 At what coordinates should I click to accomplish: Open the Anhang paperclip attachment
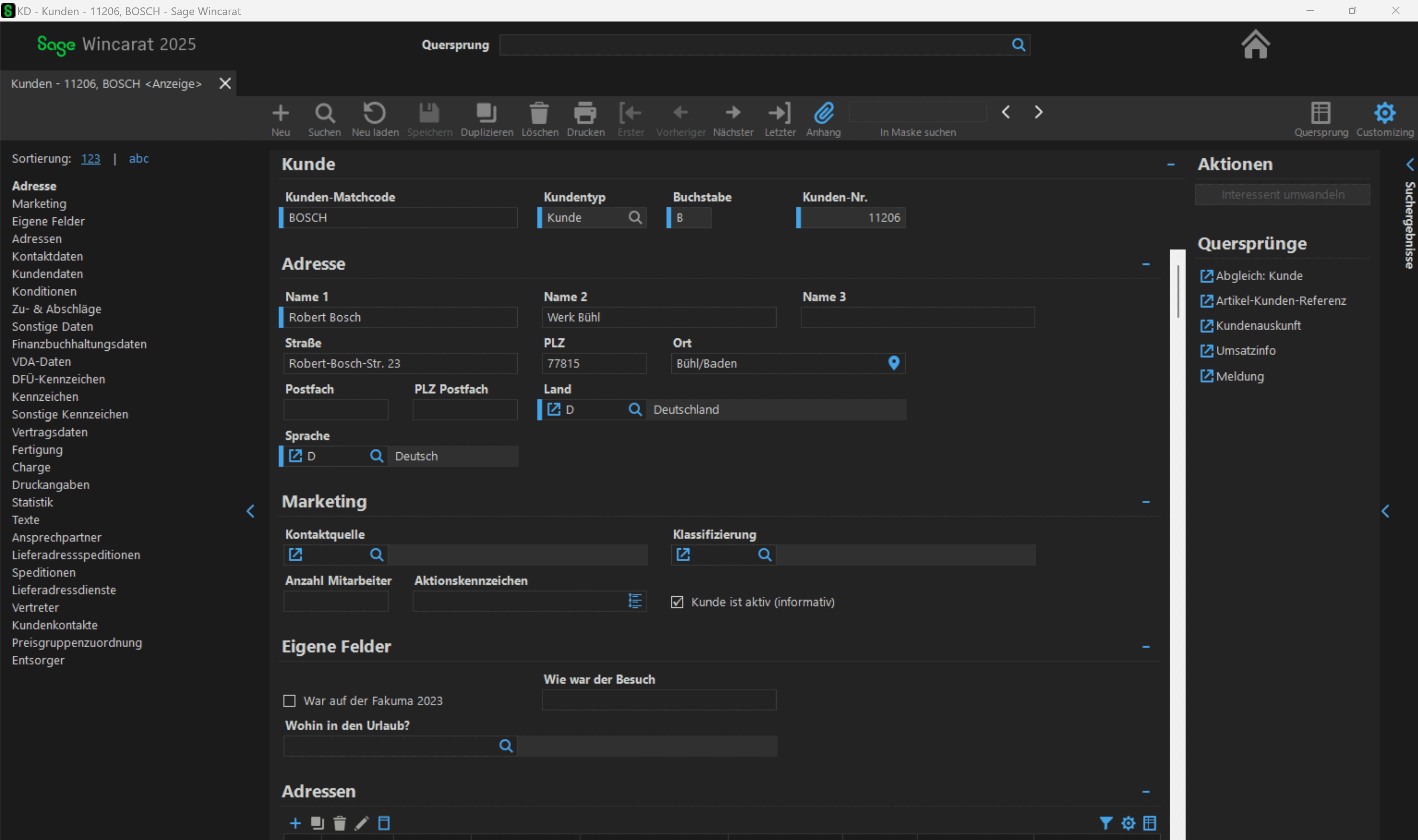[823, 113]
